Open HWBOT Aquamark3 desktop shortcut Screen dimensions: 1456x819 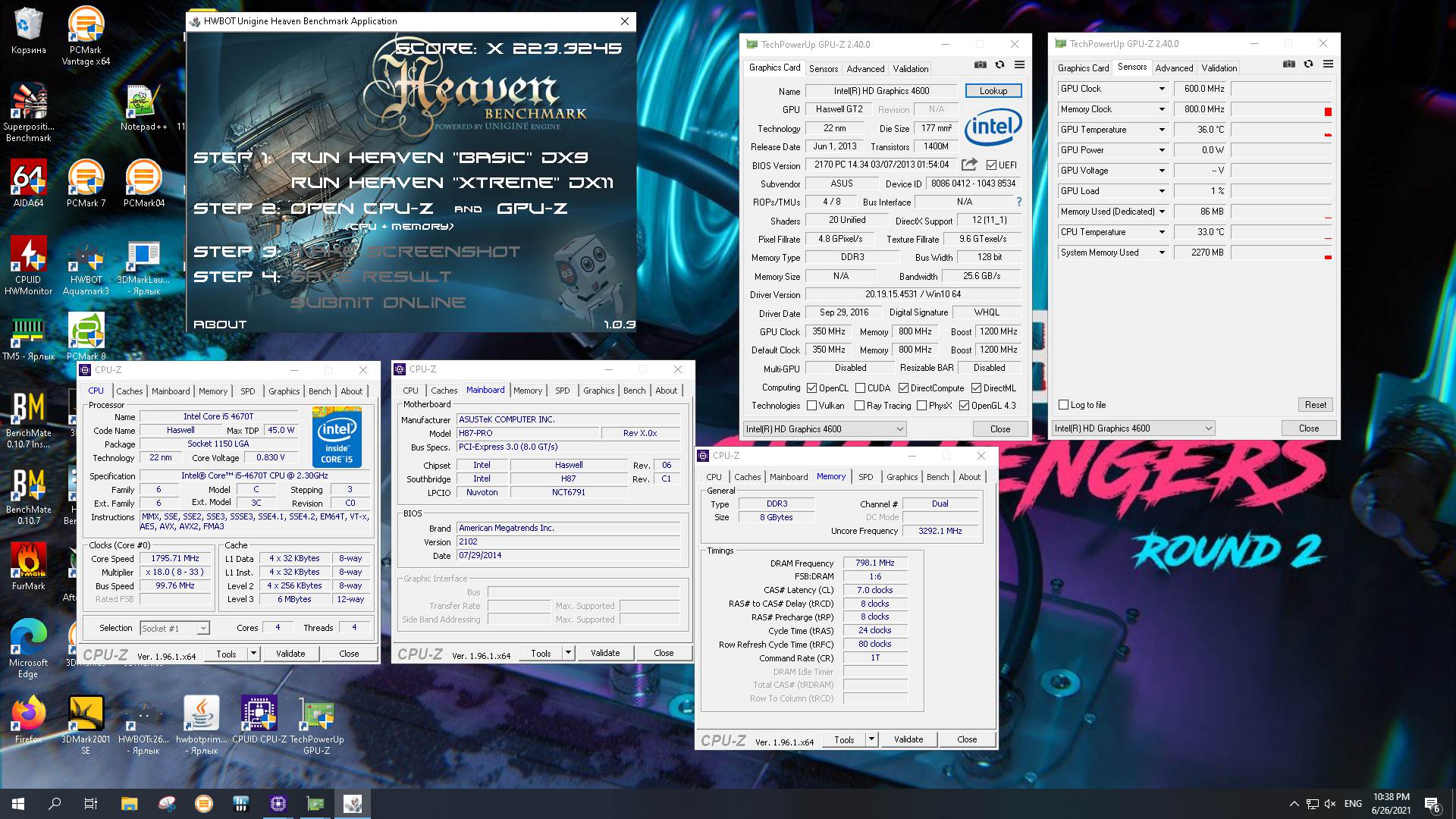point(86,265)
